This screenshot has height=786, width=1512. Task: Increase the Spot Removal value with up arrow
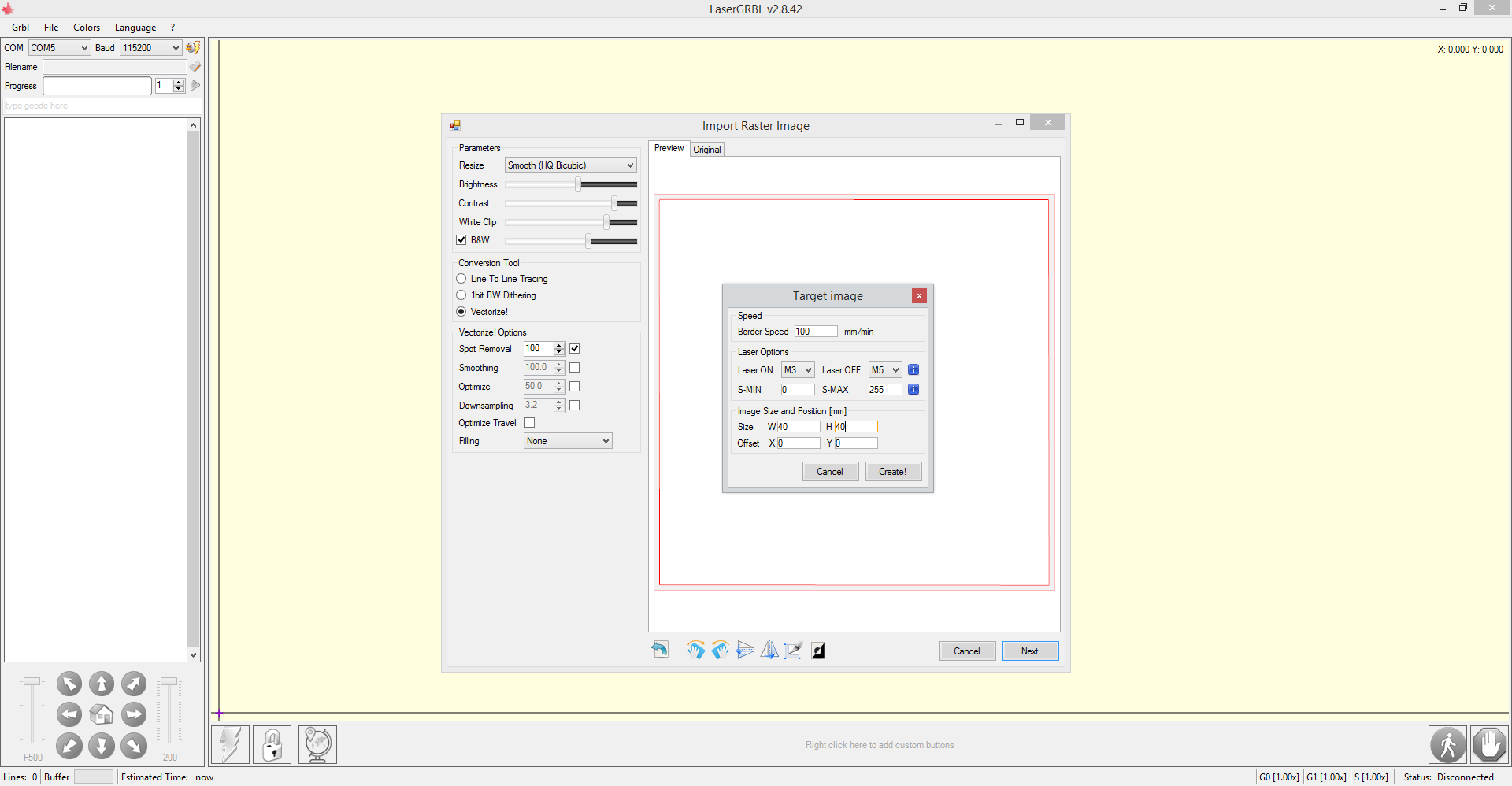(559, 345)
